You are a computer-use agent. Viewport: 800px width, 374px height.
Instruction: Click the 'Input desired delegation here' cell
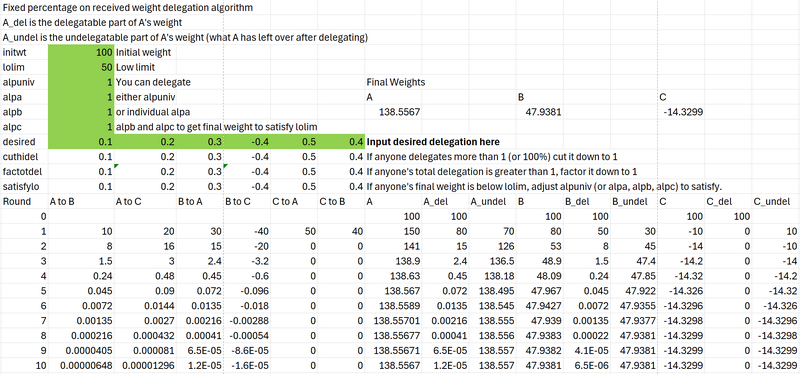(433, 142)
